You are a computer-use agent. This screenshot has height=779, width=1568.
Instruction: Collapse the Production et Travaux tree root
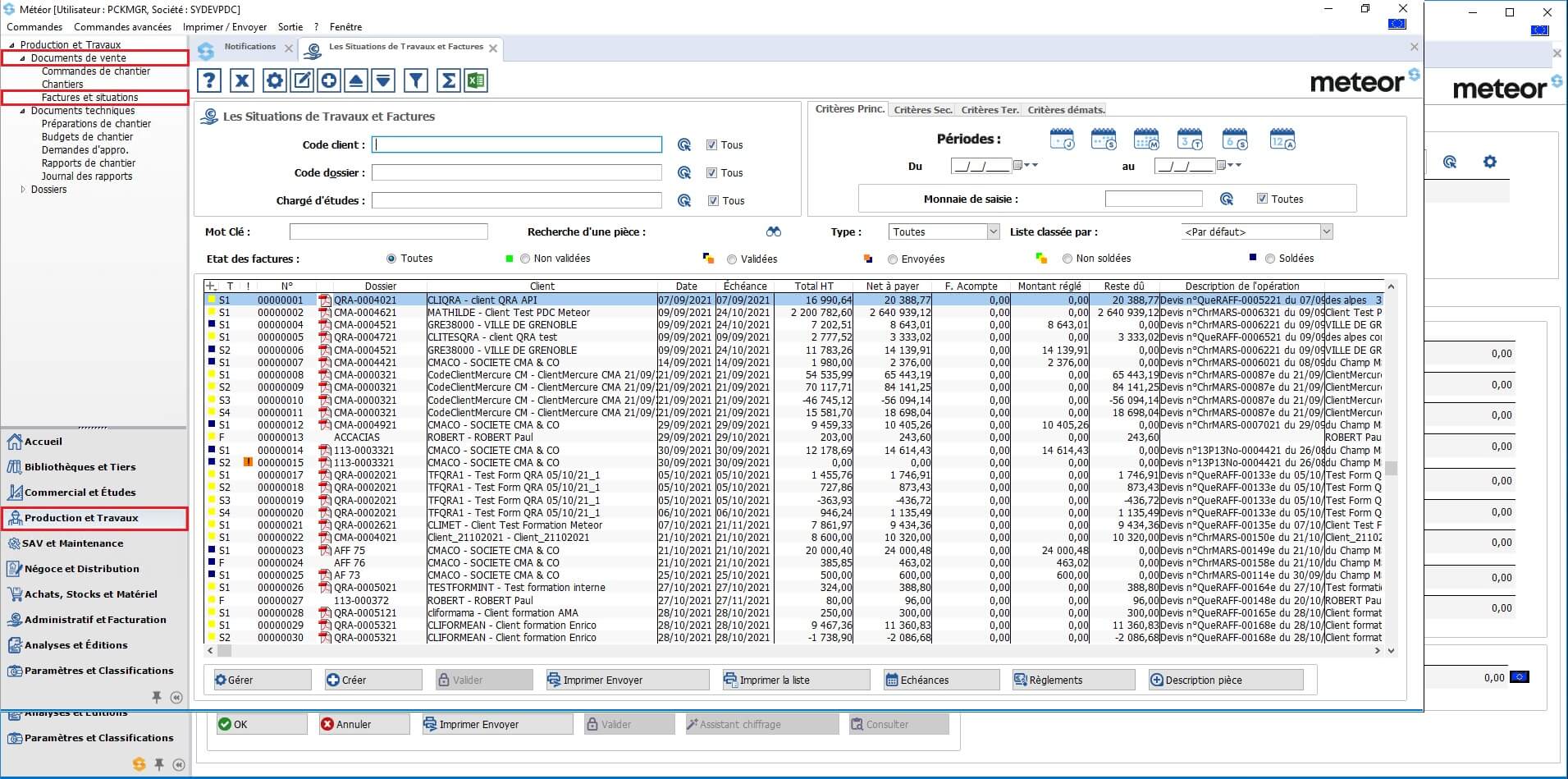pyautogui.click(x=11, y=45)
